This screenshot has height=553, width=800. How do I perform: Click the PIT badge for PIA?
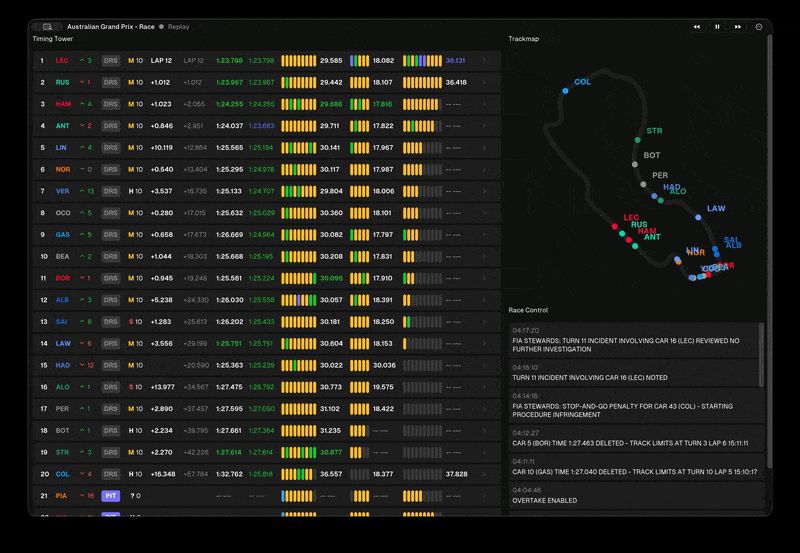[111, 496]
